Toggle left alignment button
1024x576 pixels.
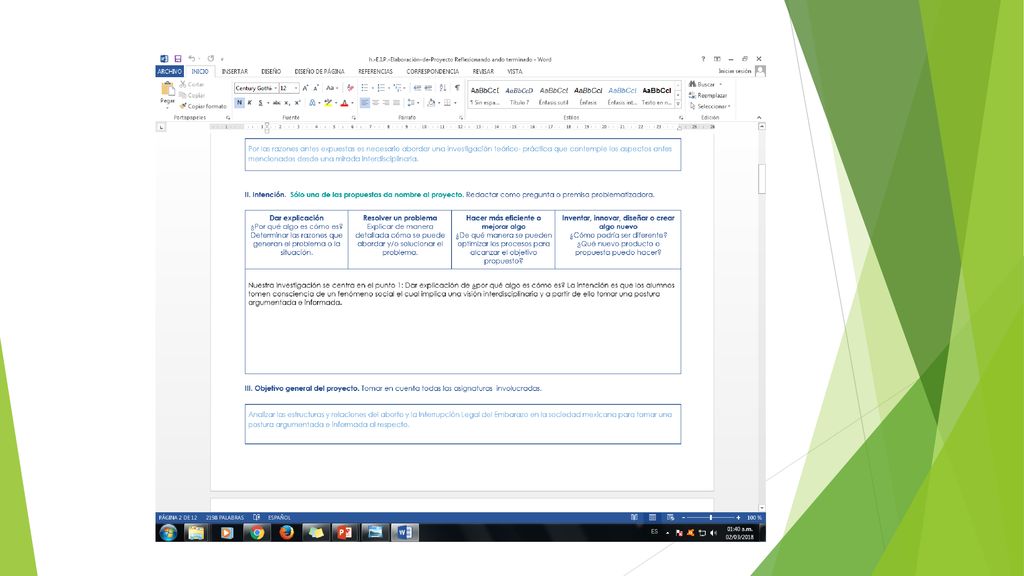365,103
